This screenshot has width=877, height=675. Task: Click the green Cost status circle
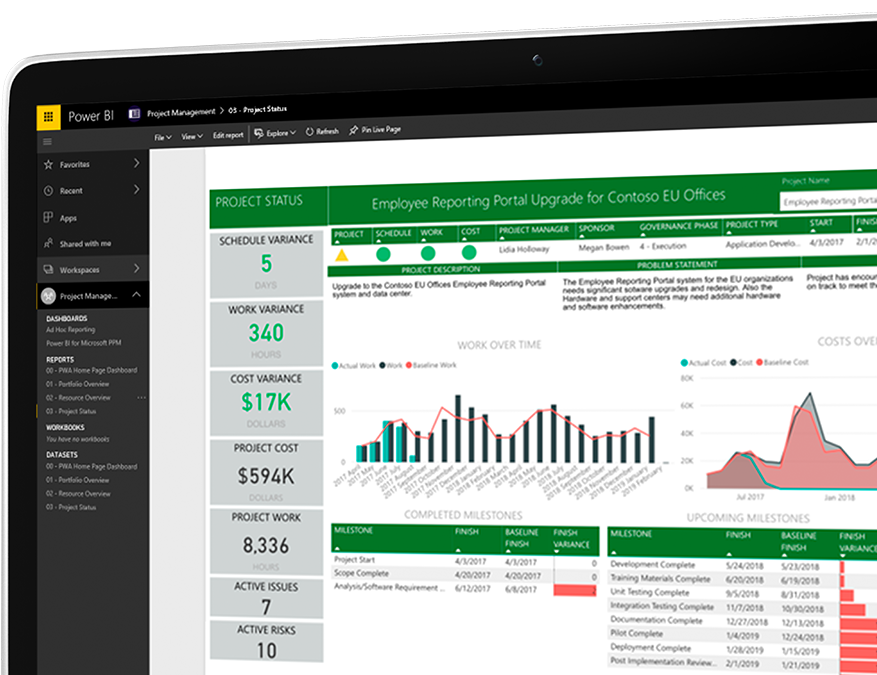tap(469, 252)
